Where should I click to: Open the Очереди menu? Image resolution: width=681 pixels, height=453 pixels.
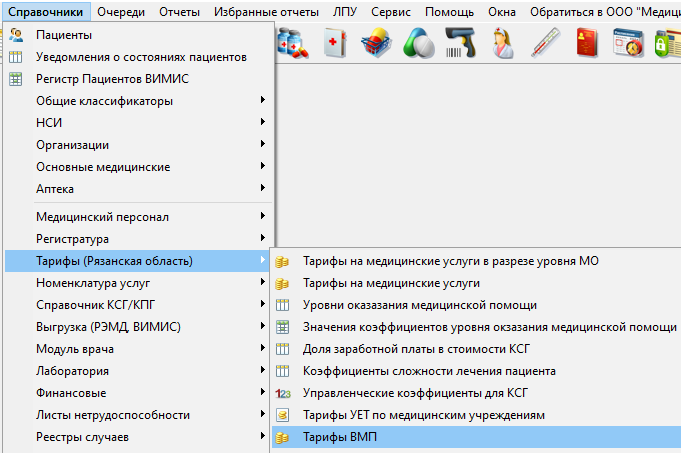pyautogui.click(x=121, y=12)
